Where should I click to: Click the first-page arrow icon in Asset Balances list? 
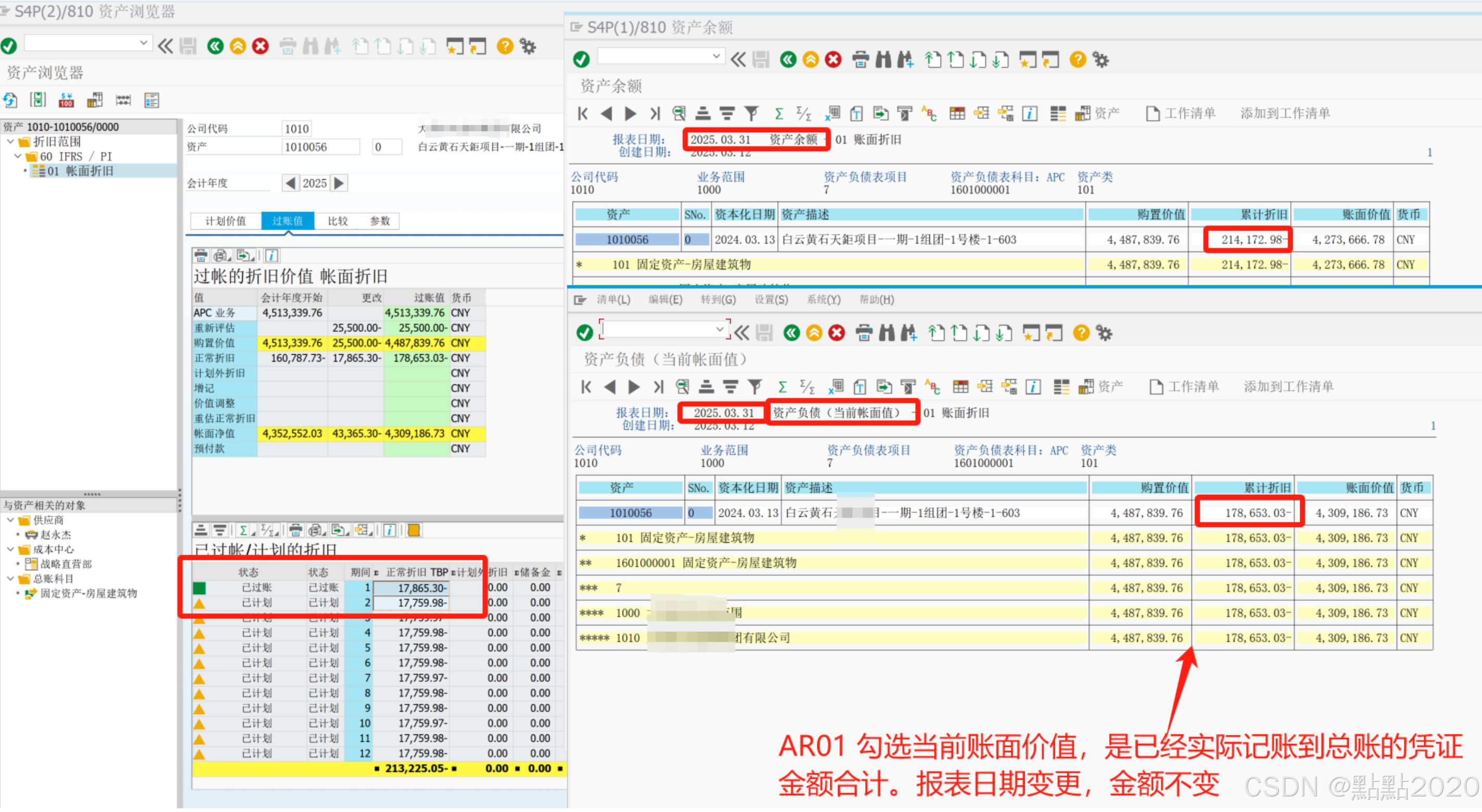582,114
